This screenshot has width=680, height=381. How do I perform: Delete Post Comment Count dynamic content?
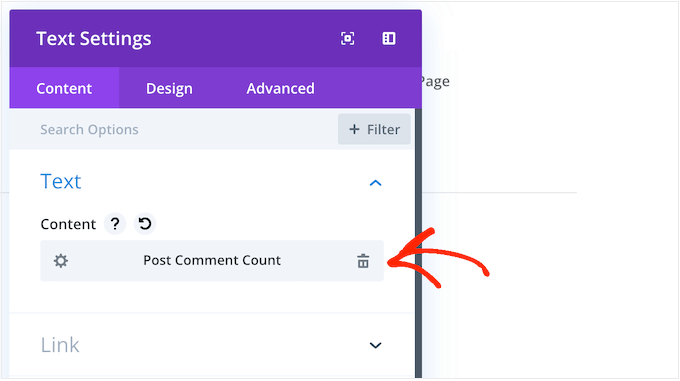363,261
